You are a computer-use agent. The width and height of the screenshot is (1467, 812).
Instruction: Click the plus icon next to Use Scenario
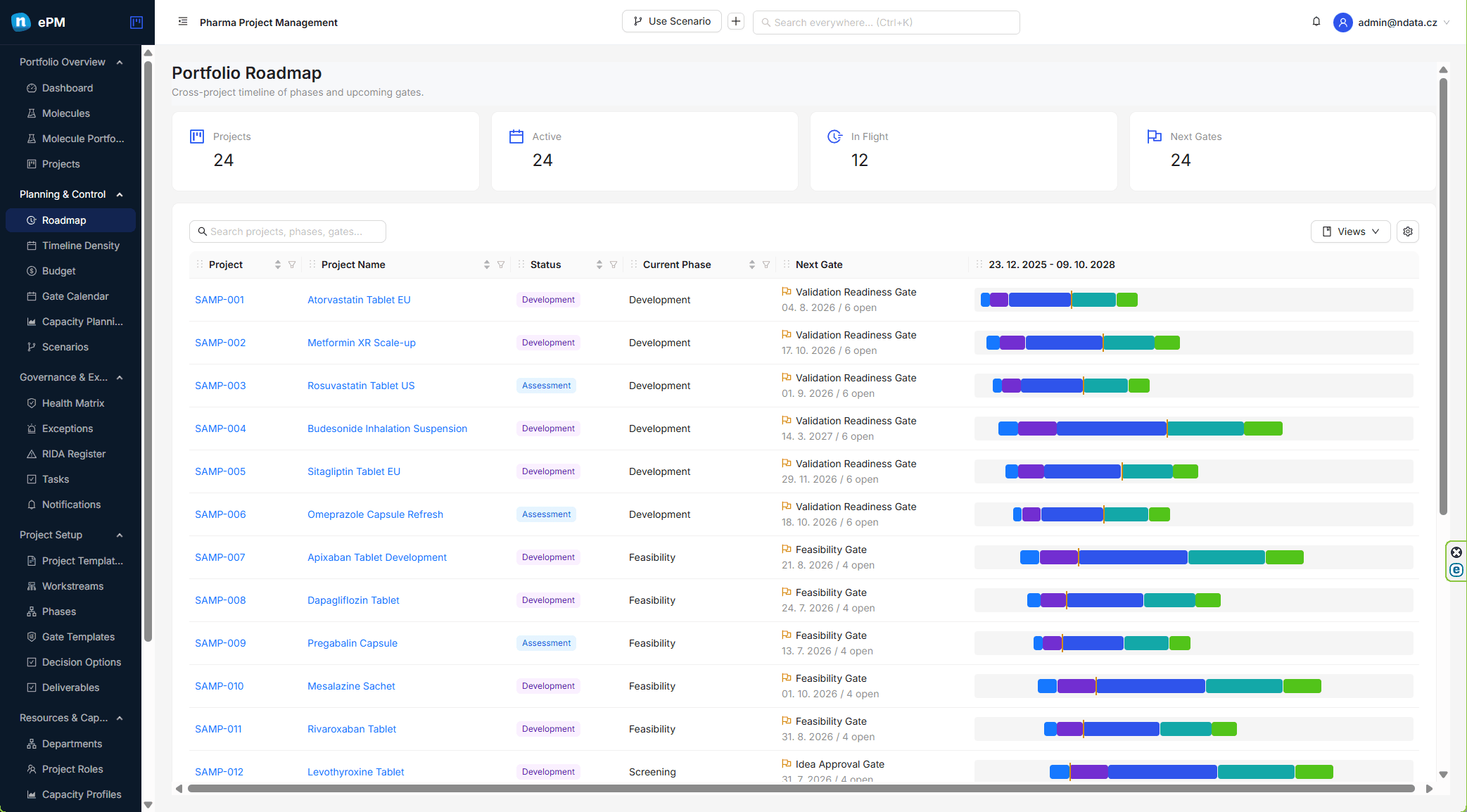coord(736,22)
